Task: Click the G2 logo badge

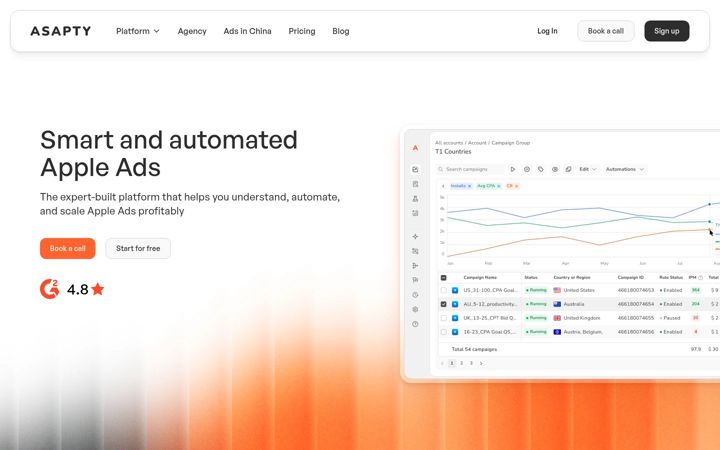Action: coord(50,289)
